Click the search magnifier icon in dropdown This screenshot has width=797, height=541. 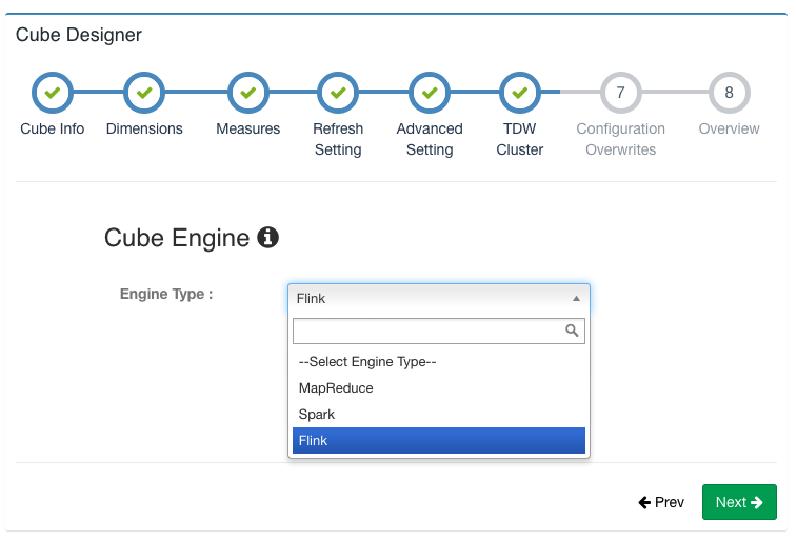pos(572,331)
